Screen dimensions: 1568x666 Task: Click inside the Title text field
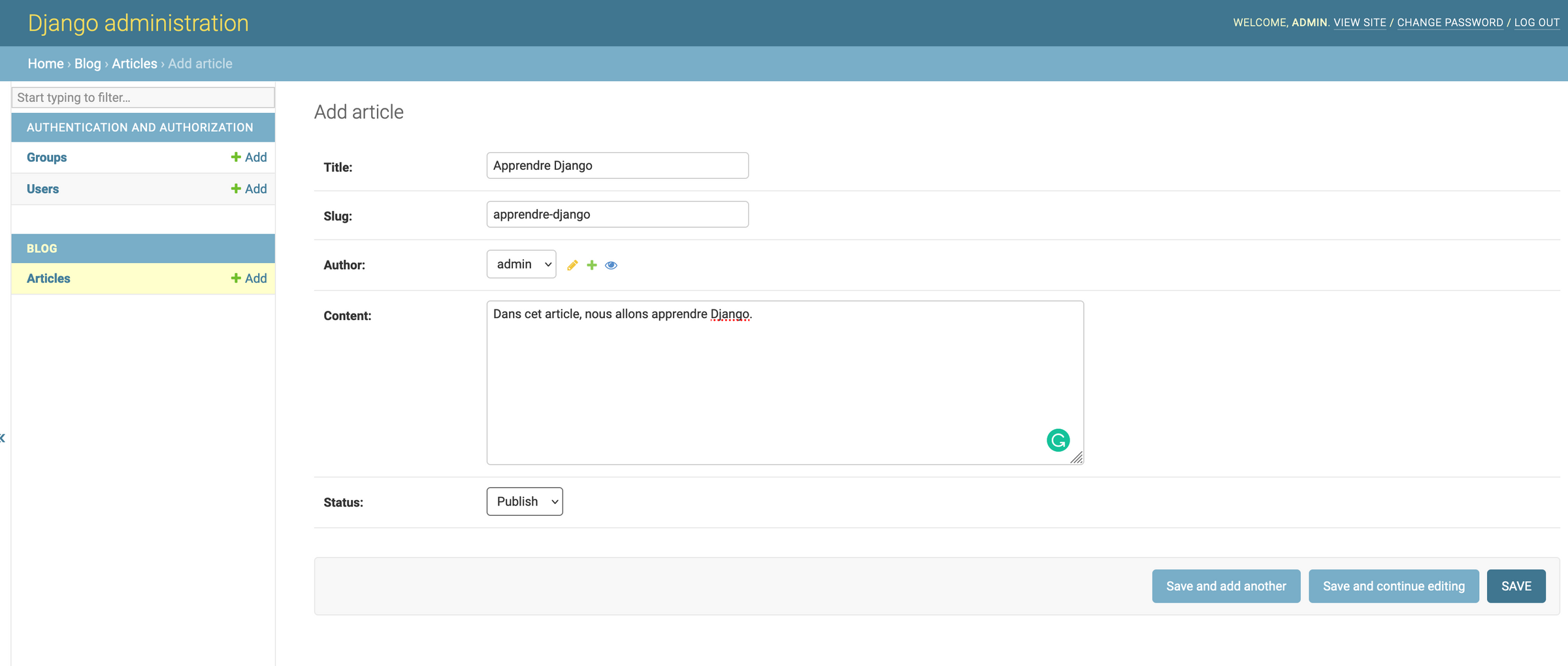[617, 165]
